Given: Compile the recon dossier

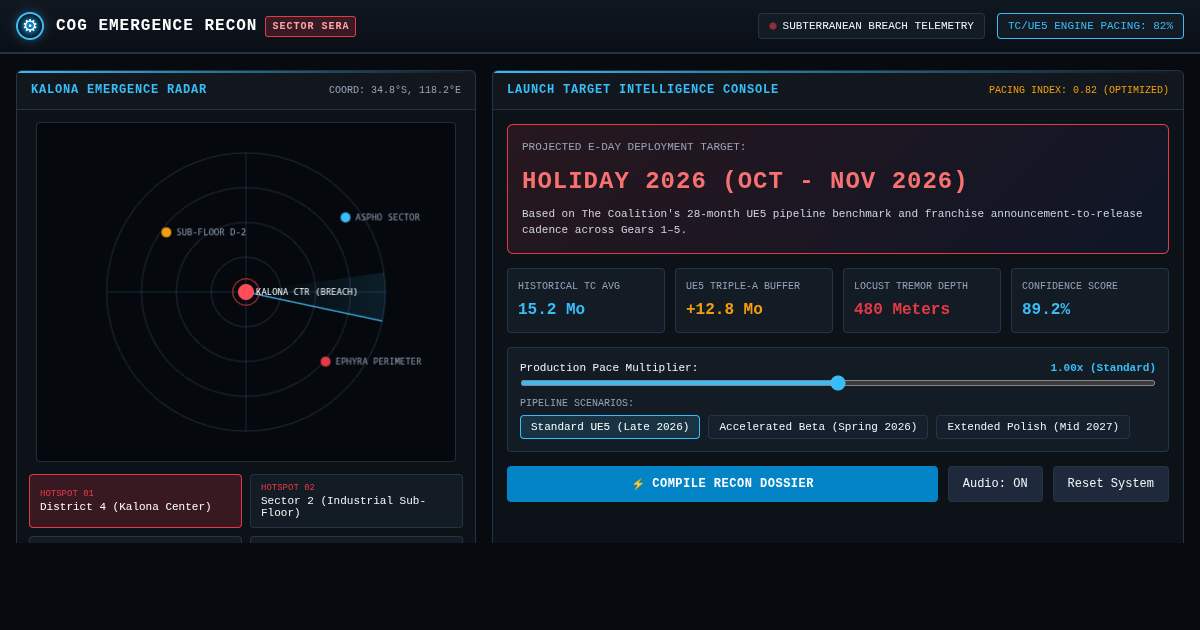Looking at the screenshot, I should coord(722,484).
